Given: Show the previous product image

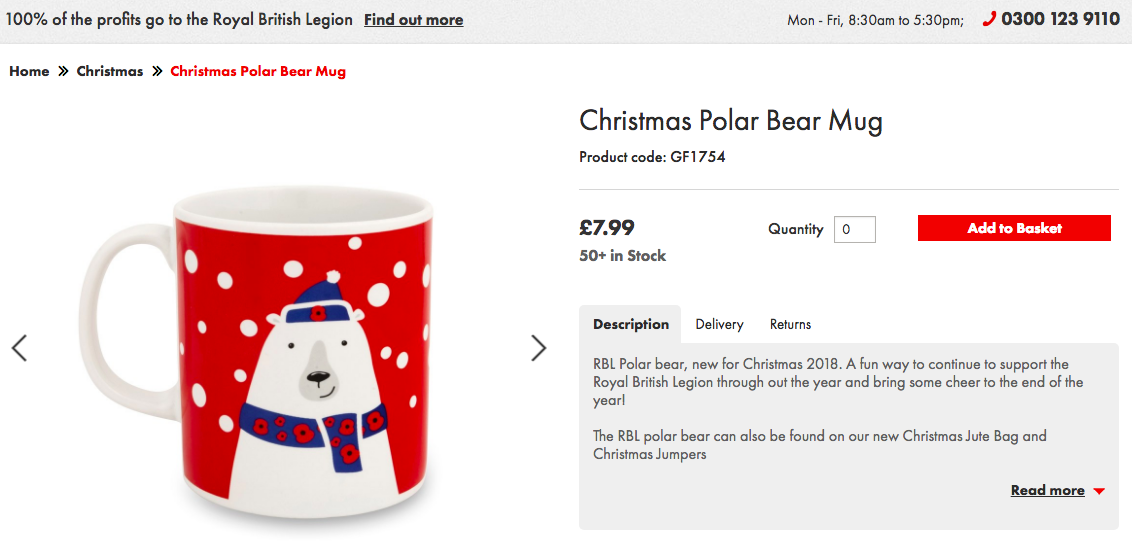Looking at the screenshot, I should [19, 348].
